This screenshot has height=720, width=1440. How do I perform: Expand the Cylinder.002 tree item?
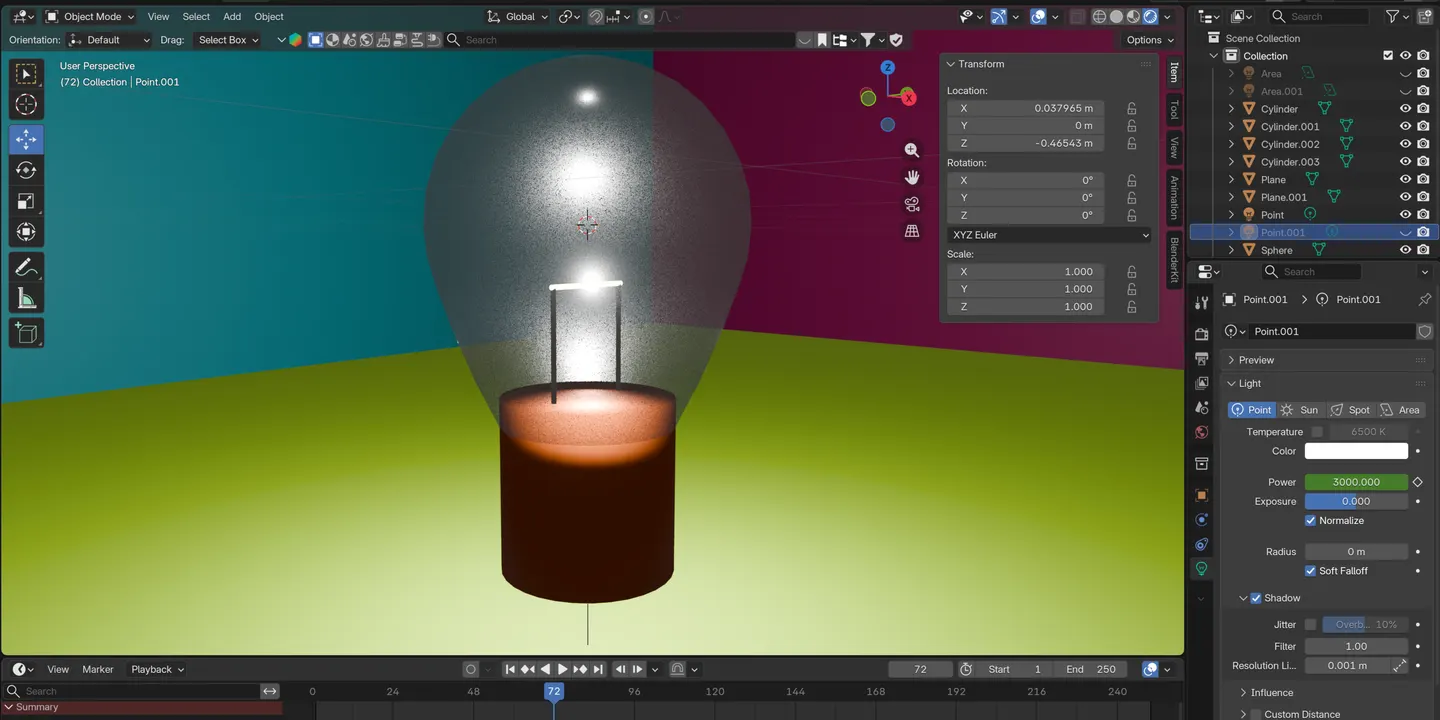click(1232, 144)
